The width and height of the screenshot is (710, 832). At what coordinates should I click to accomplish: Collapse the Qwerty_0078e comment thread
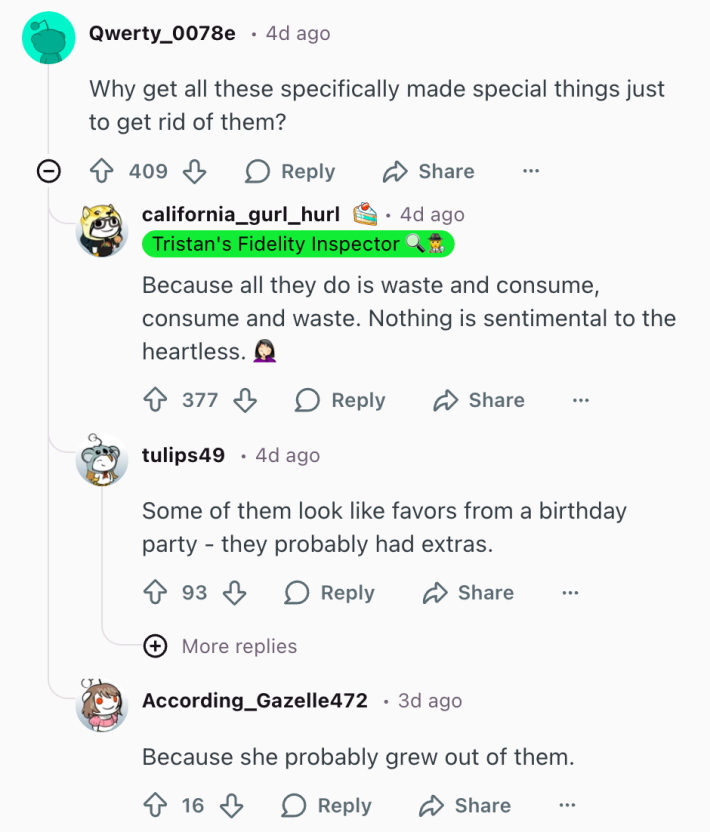(47, 171)
